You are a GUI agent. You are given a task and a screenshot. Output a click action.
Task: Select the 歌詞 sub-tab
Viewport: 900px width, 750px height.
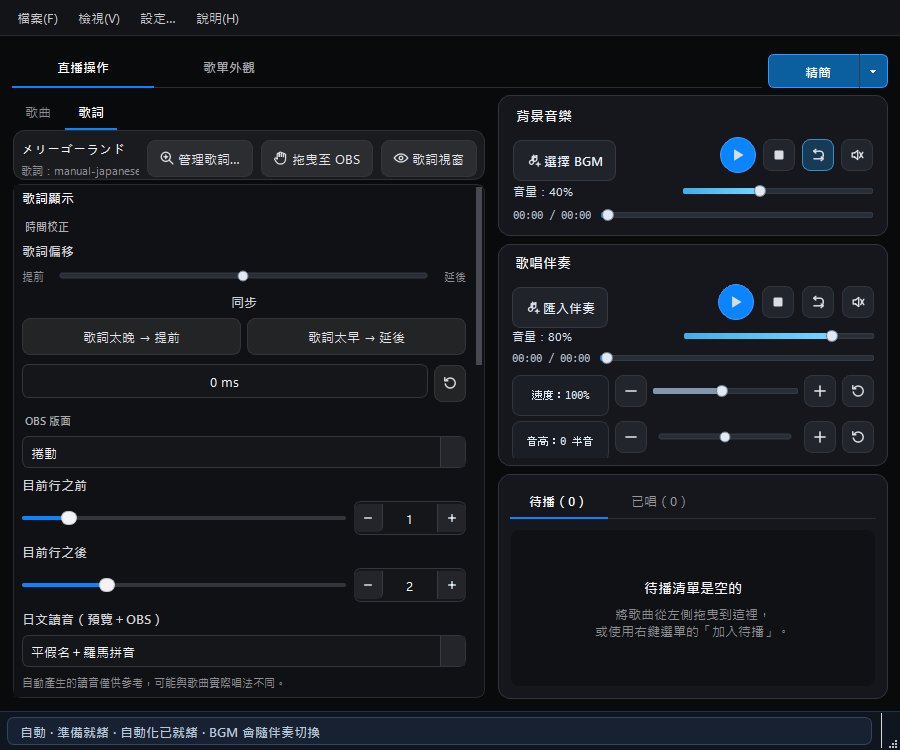click(91, 112)
